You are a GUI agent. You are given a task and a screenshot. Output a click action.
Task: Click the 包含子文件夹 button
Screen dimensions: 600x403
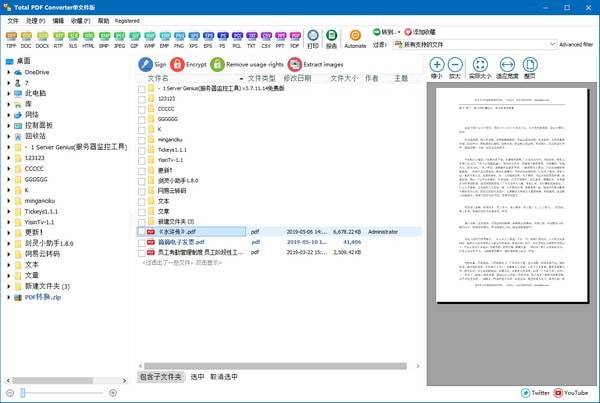[x=161, y=377]
